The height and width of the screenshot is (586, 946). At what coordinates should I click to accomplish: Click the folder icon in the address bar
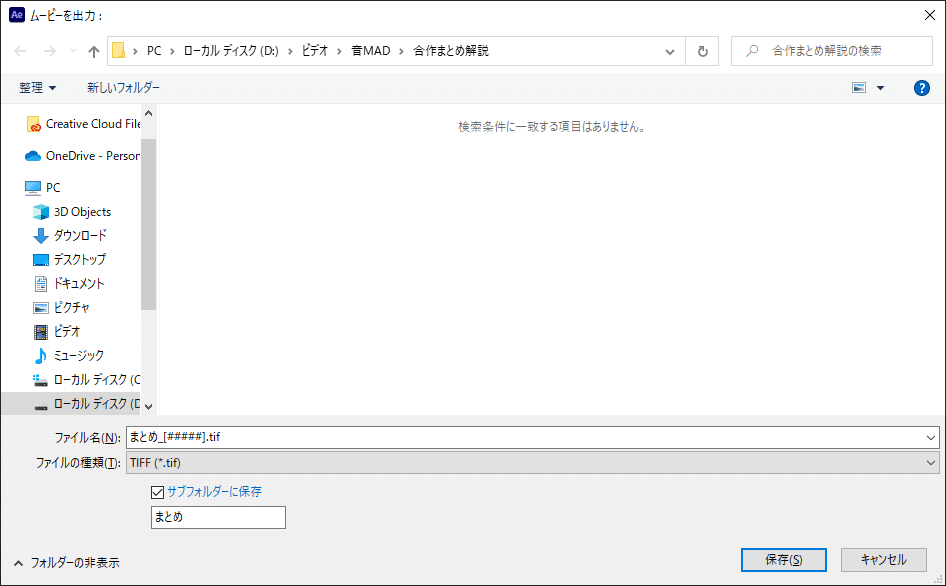119,51
